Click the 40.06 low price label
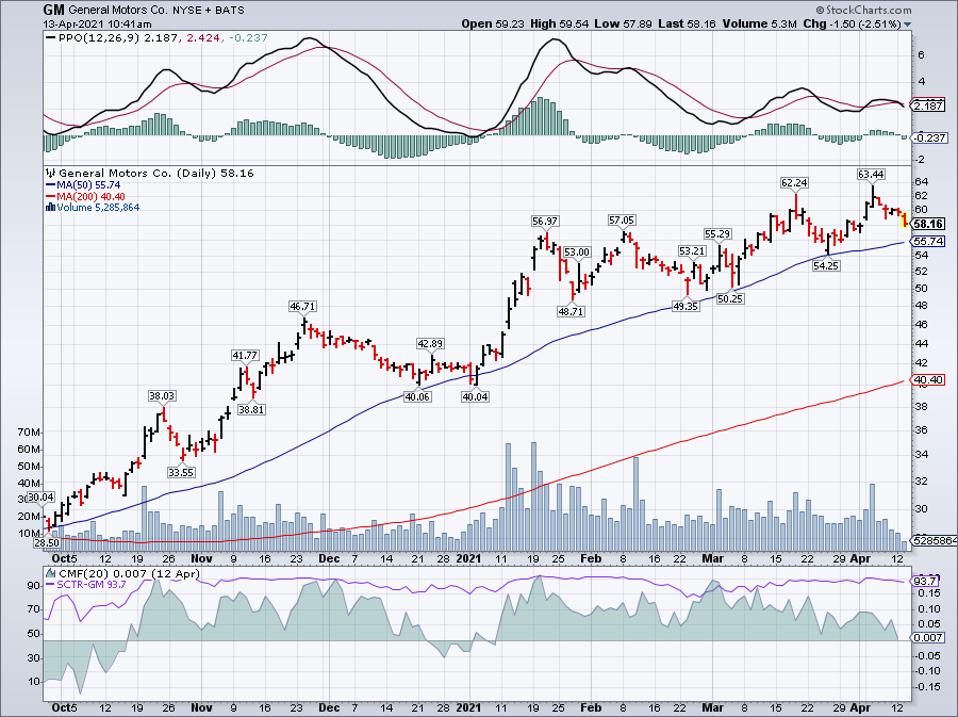The width and height of the screenshot is (958, 717). click(x=418, y=396)
